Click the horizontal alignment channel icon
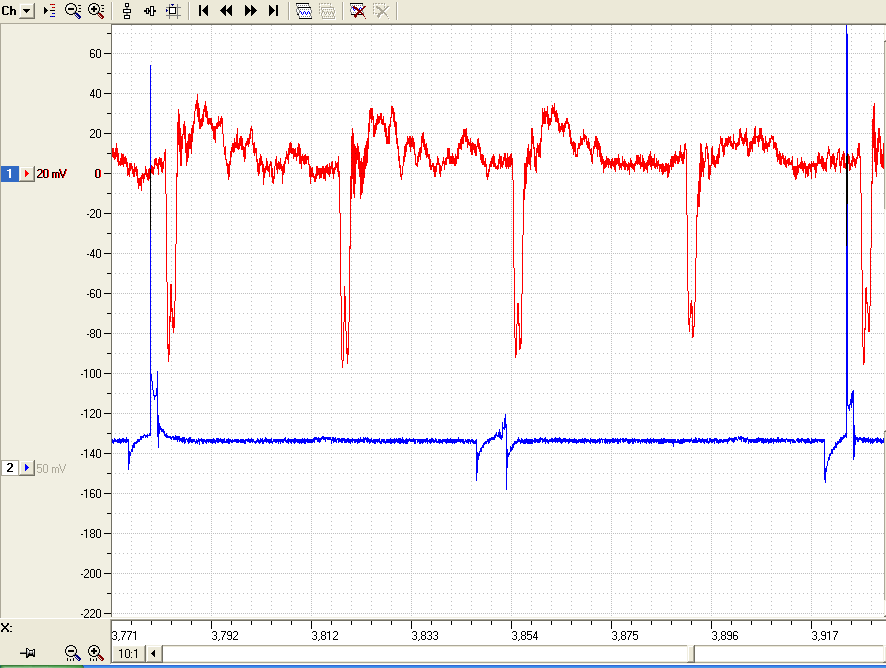Viewport: 886px width, 668px height. coord(150,11)
